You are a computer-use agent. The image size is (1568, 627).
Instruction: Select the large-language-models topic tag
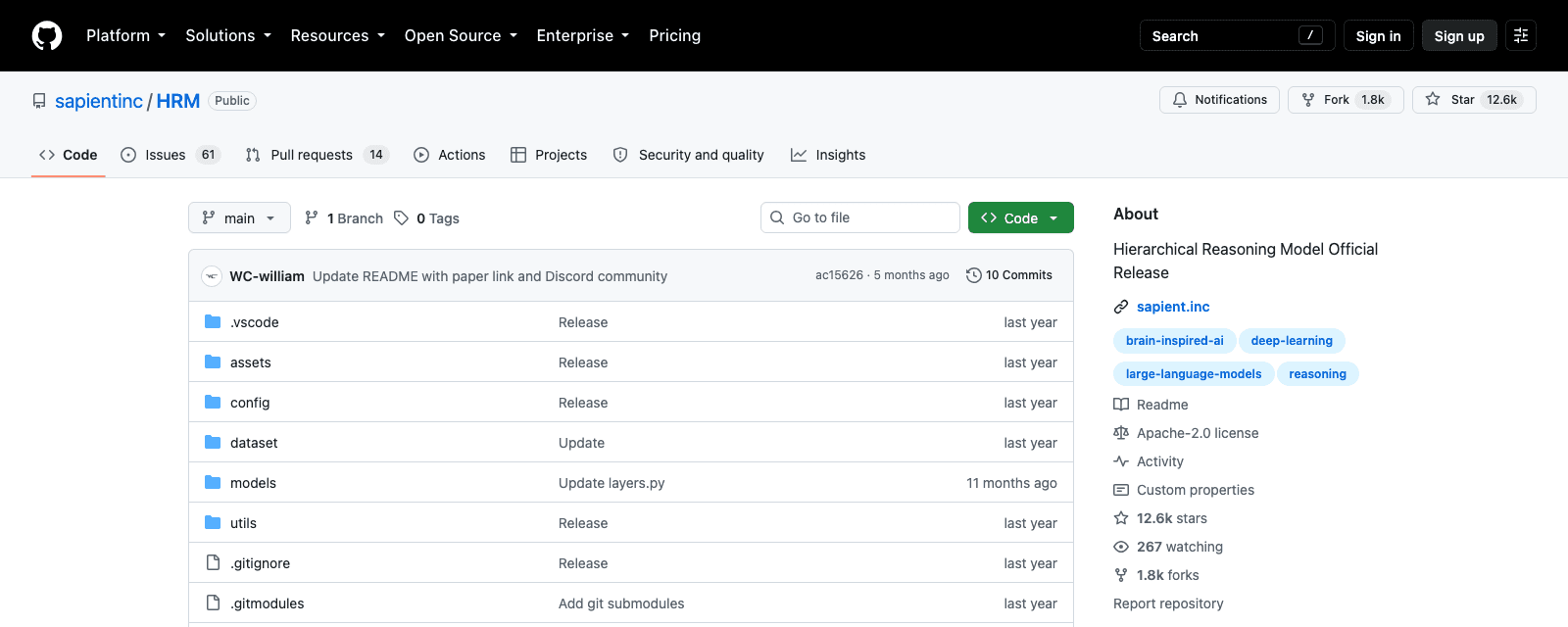coord(1194,374)
